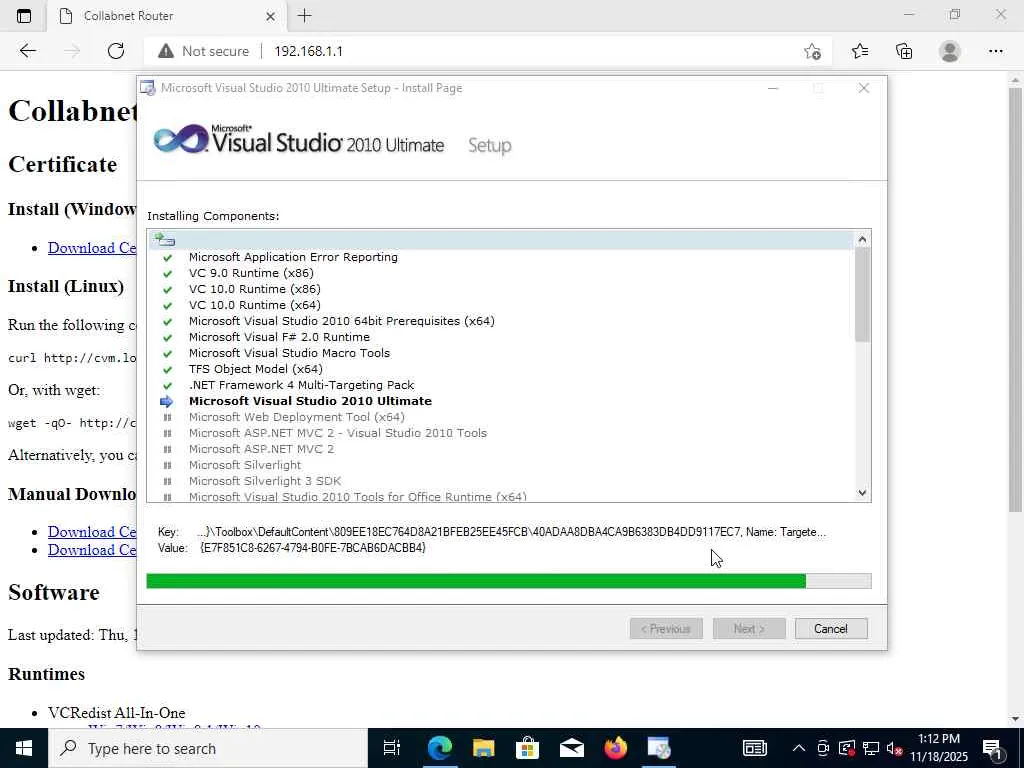Click first Download link under Manual Download
Screen dimensions: 1024x768
point(92,532)
